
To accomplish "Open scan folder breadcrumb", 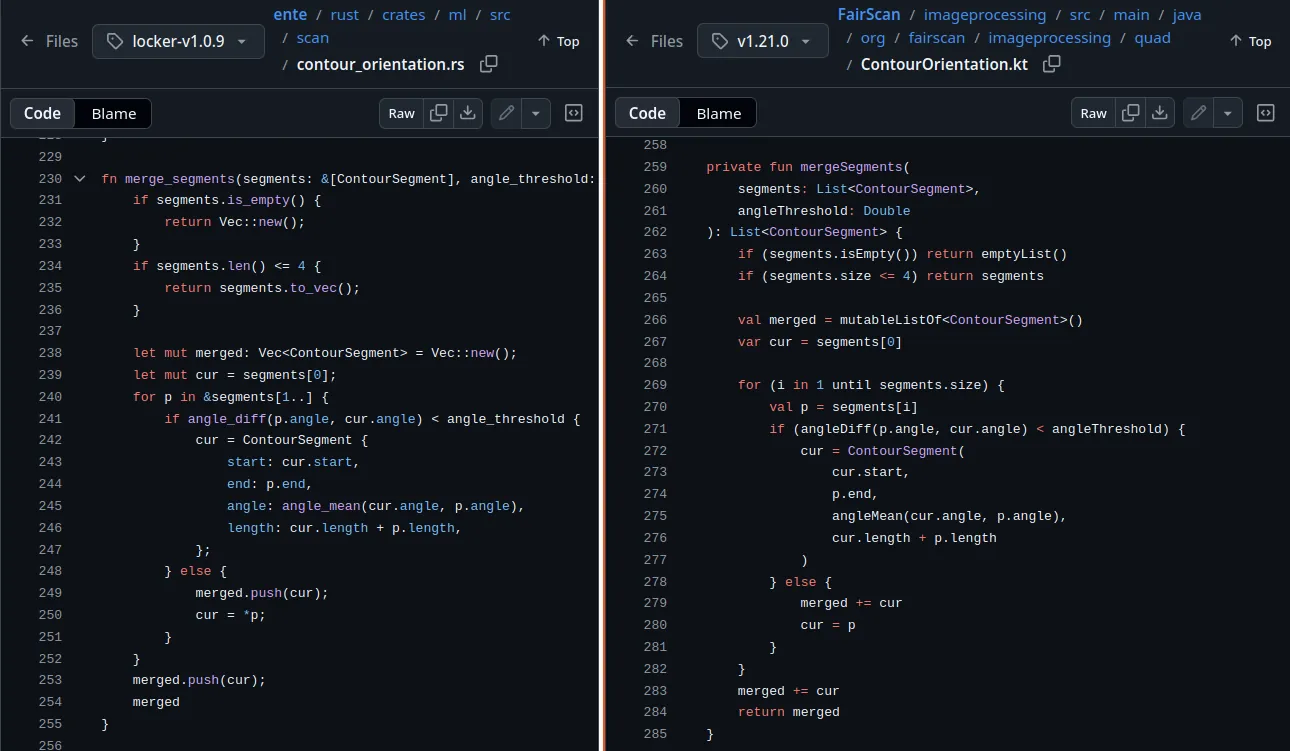I will tap(313, 38).
